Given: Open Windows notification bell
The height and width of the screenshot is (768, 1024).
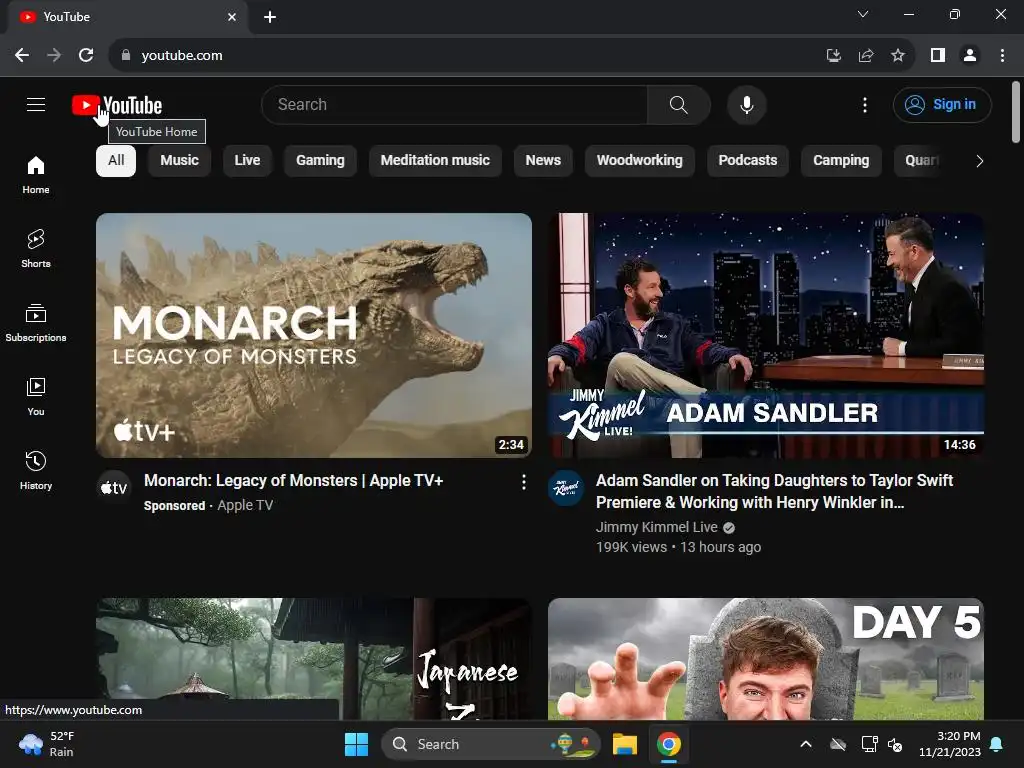Looking at the screenshot, I should 997,744.
